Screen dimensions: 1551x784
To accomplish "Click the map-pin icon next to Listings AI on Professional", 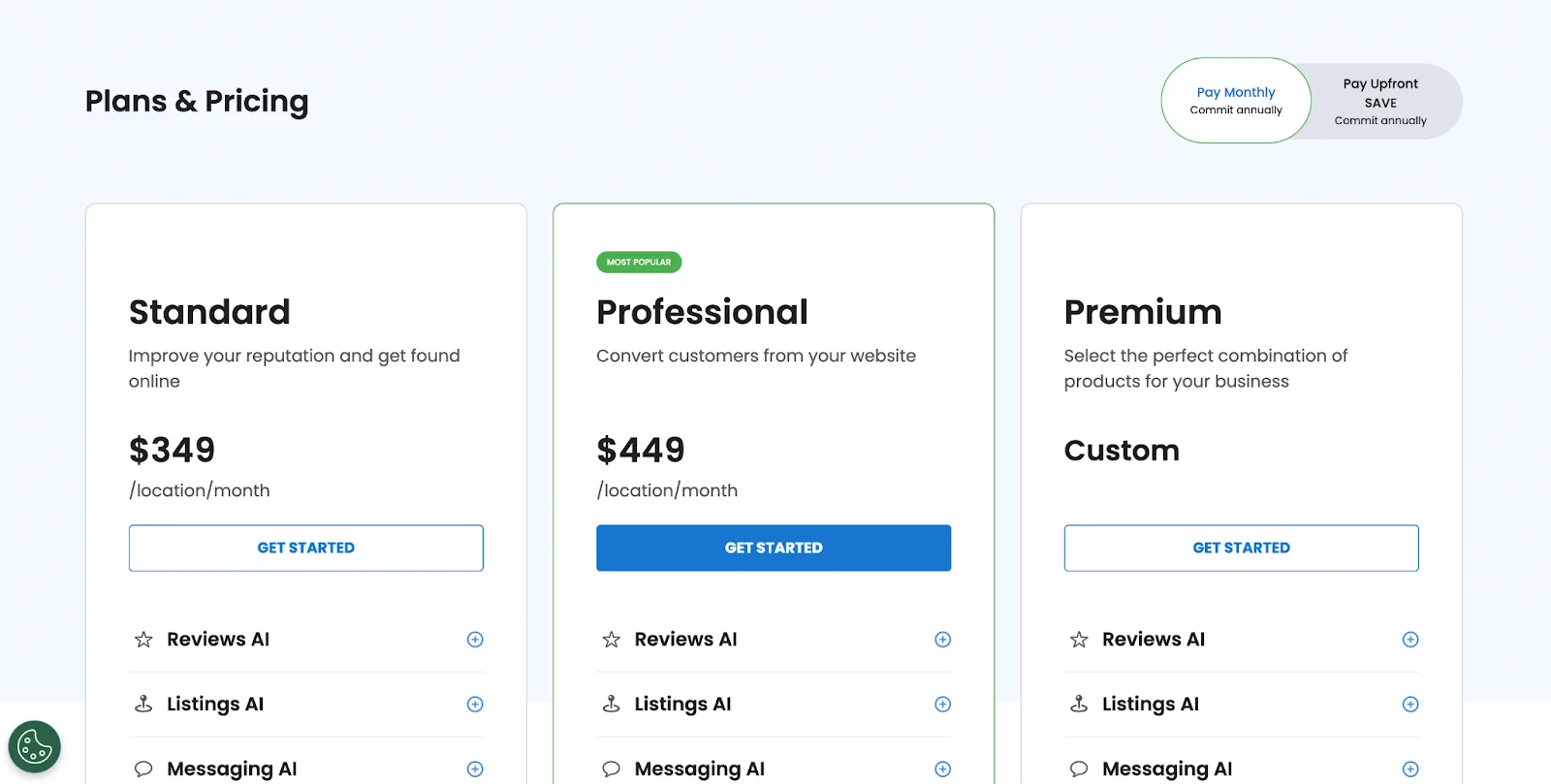I will [611, 704].
